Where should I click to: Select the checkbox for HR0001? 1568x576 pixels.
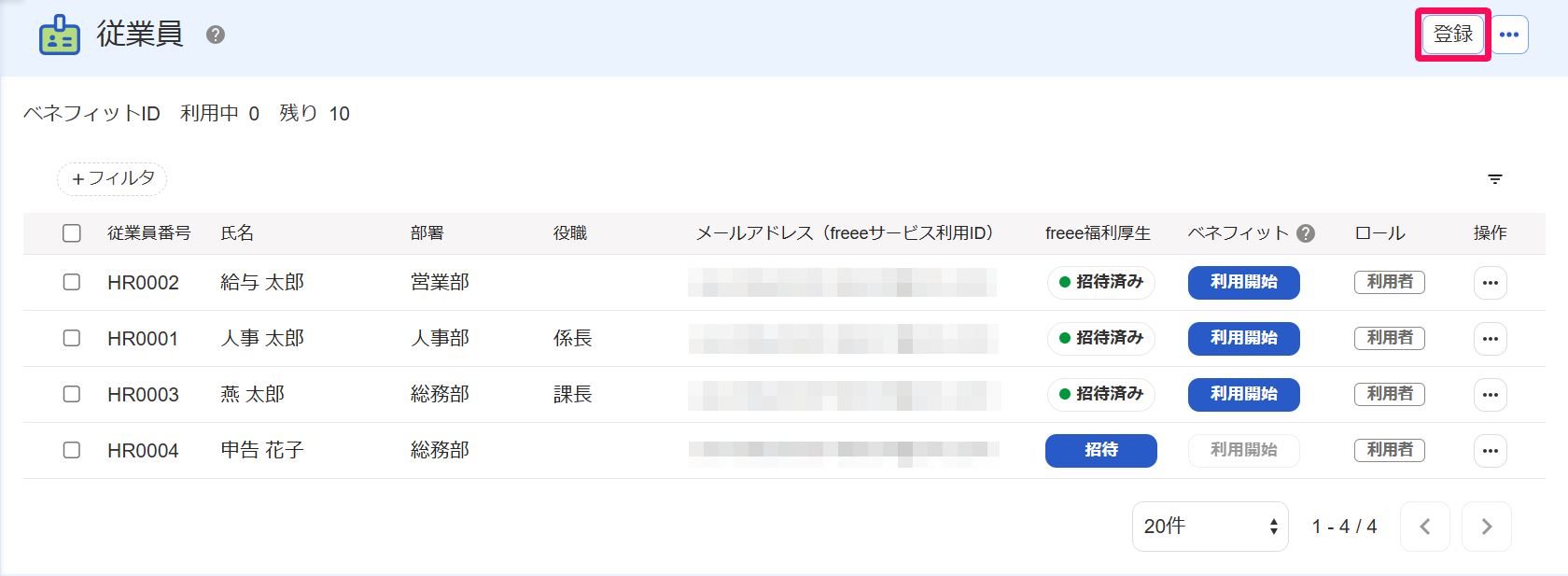tap(72, 338)
